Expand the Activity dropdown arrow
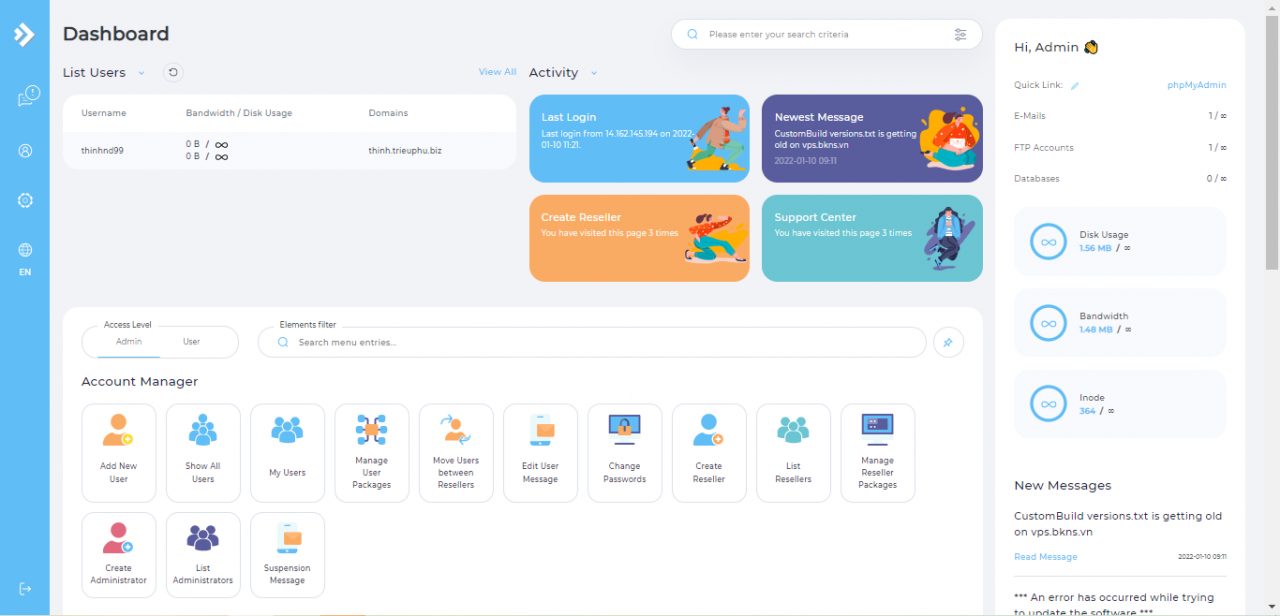This screenshot has width=1280, height=616. coord(594,73)
